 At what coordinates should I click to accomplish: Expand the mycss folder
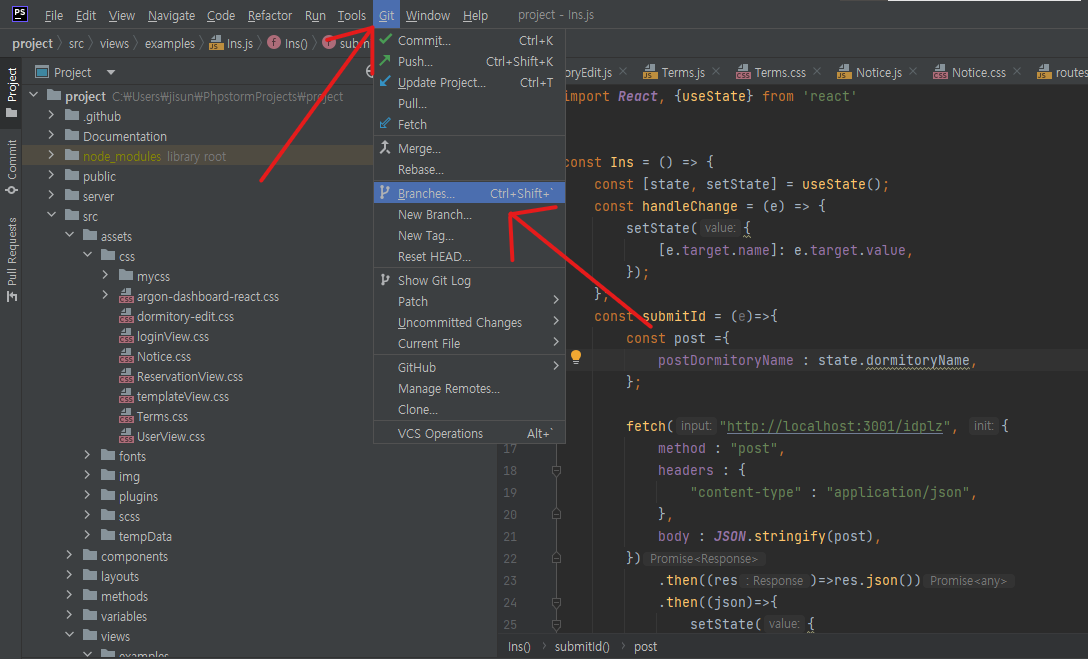(x=105, y=275)
